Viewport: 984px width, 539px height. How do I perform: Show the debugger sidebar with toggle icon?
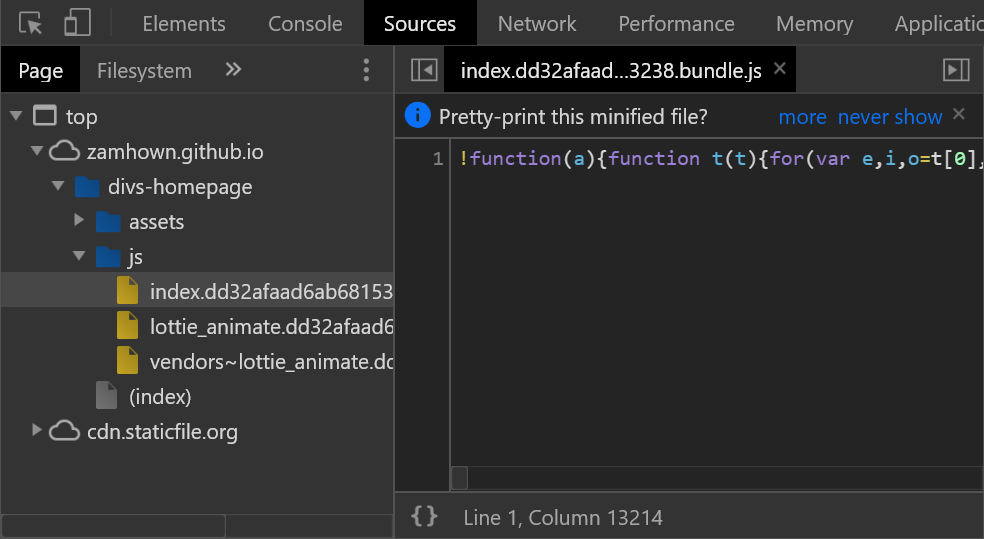(x=956, y=70)
